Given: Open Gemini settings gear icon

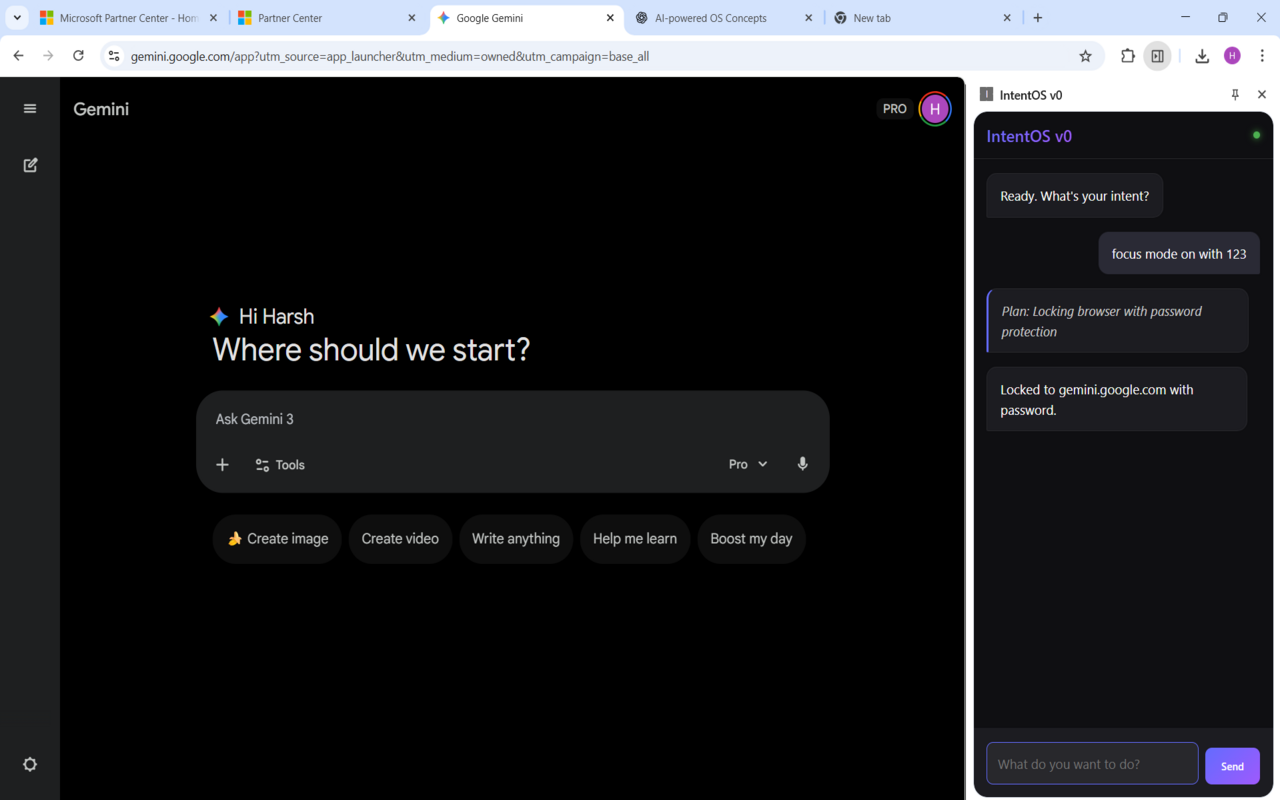Looking at the screenshot, I should pos(30,764).
